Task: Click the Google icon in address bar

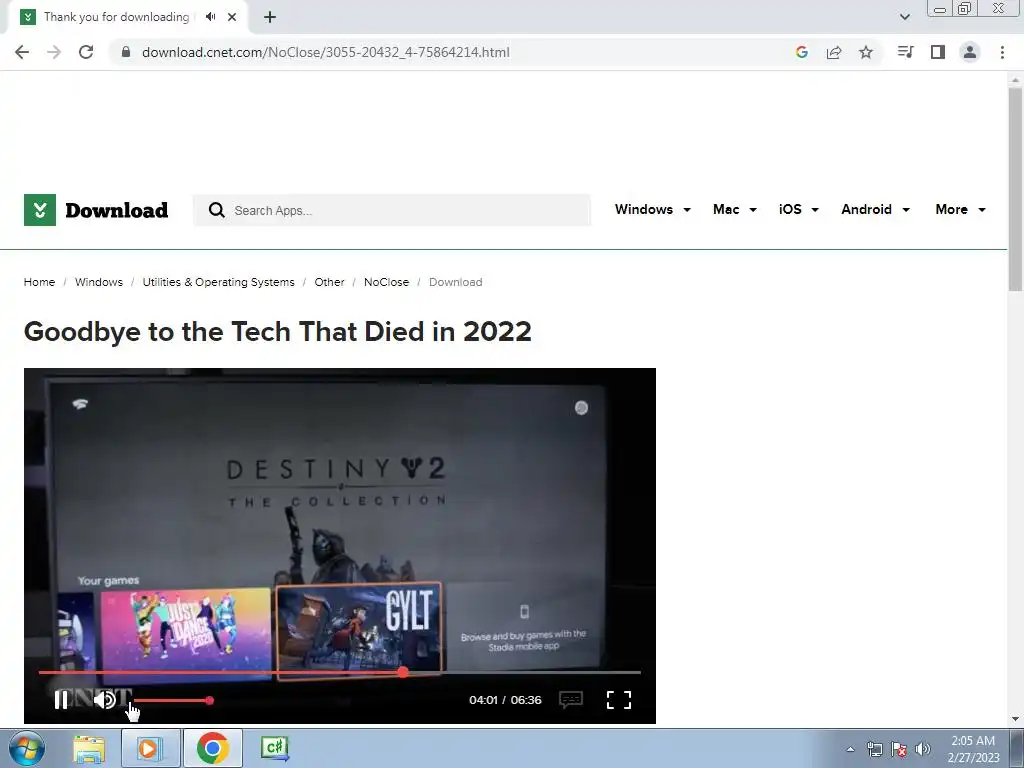Action: point(802,52)
